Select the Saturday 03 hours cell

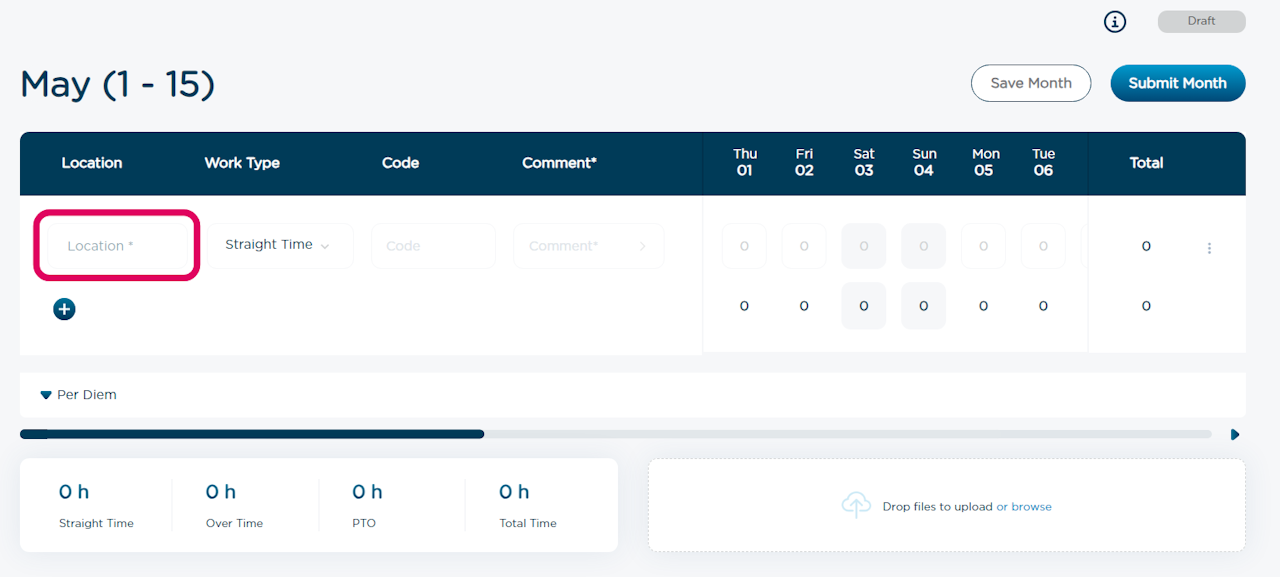(863, 245)
